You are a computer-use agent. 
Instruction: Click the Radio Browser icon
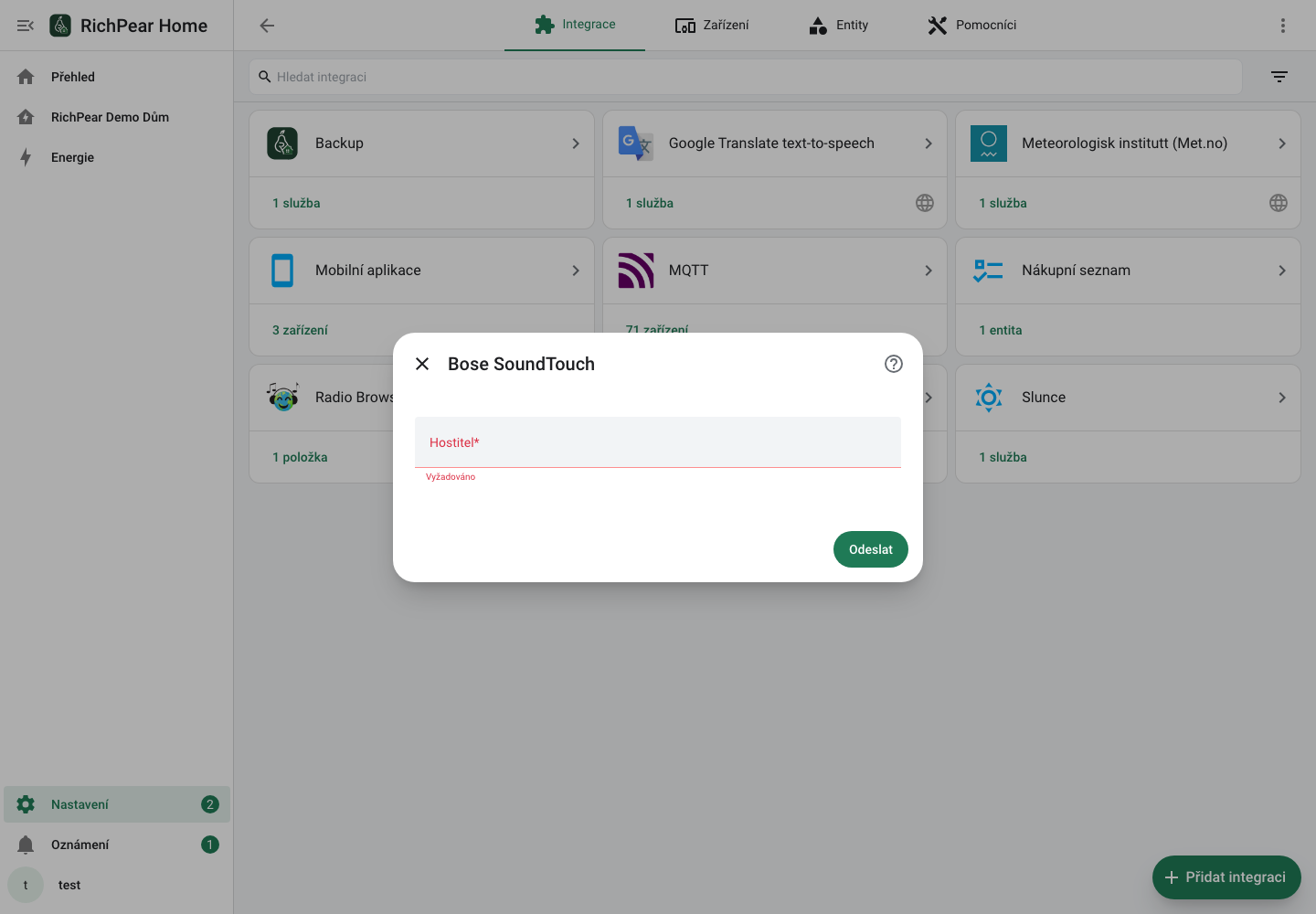coord(283,397)
